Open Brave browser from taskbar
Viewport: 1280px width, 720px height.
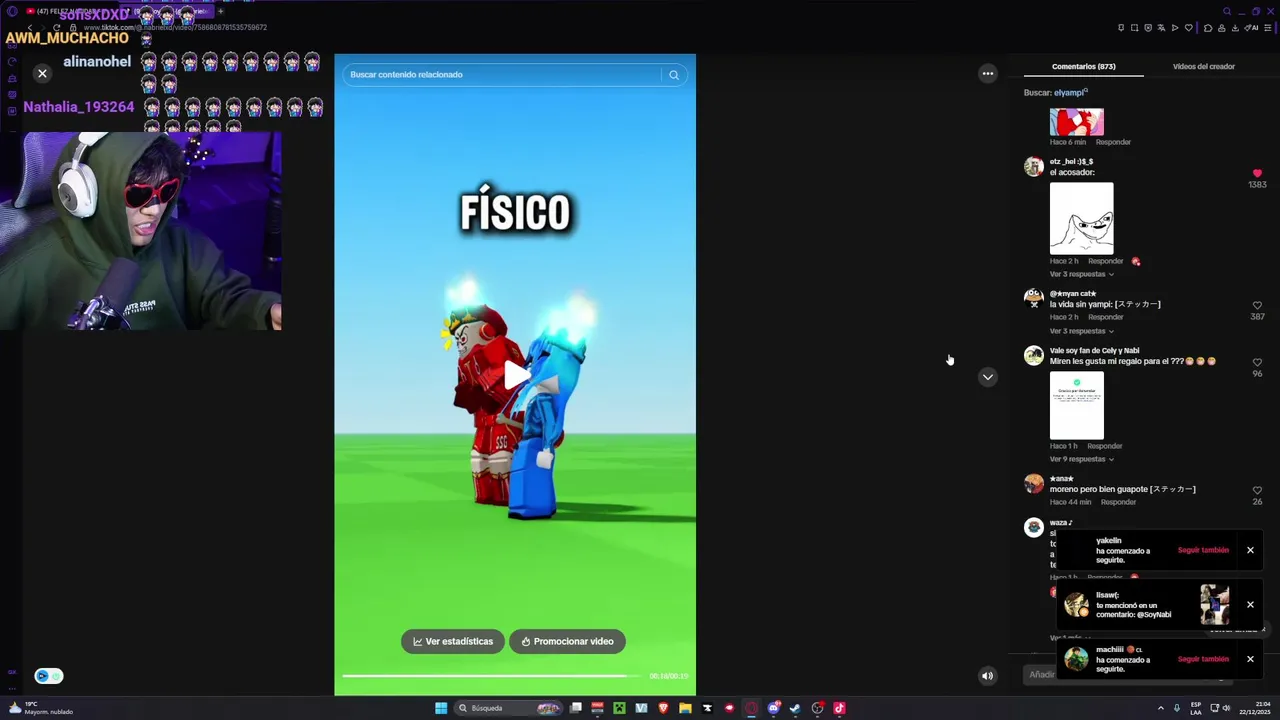(663, 708)
